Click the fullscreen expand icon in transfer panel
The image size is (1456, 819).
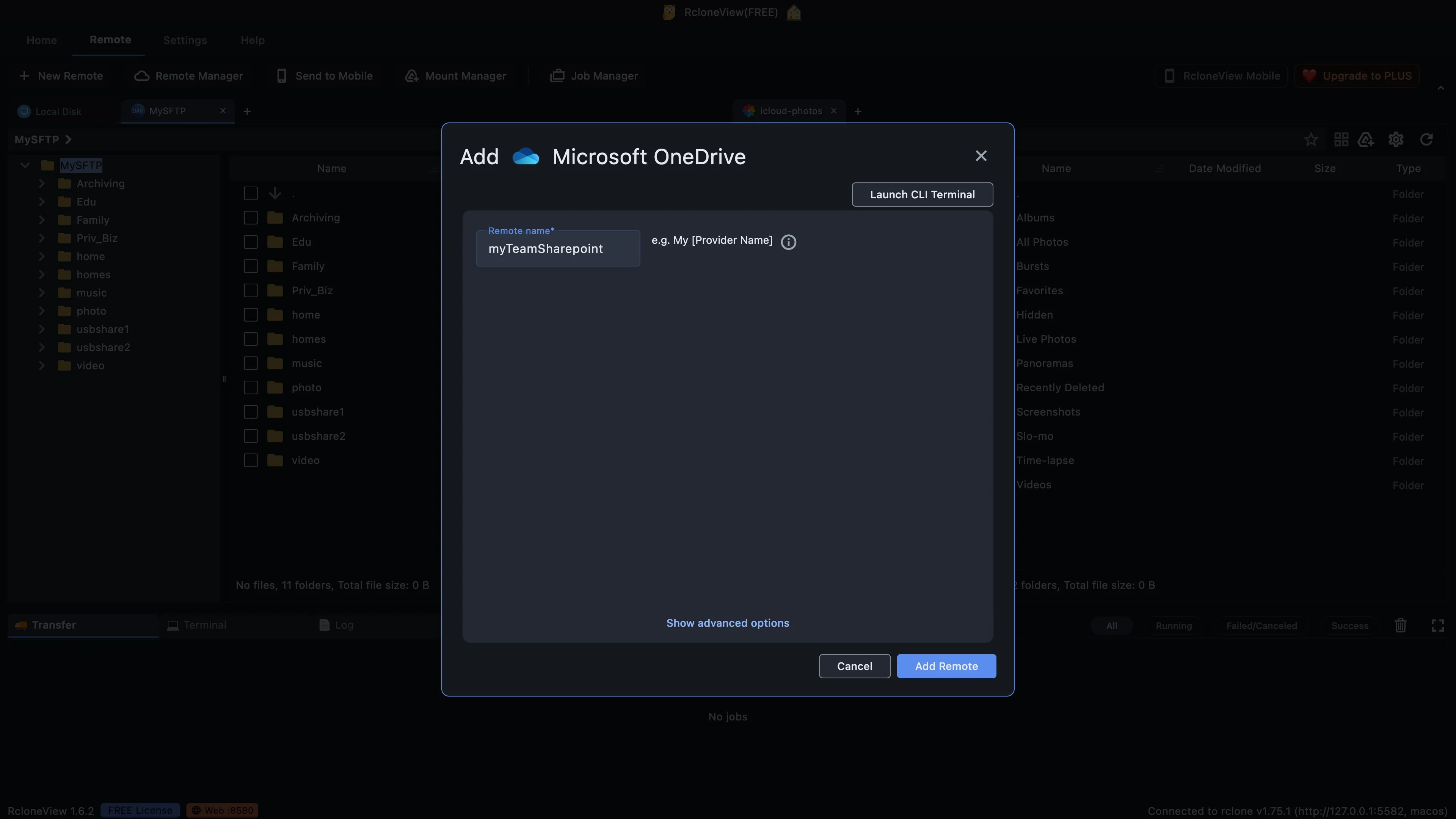click(1438, 625)
